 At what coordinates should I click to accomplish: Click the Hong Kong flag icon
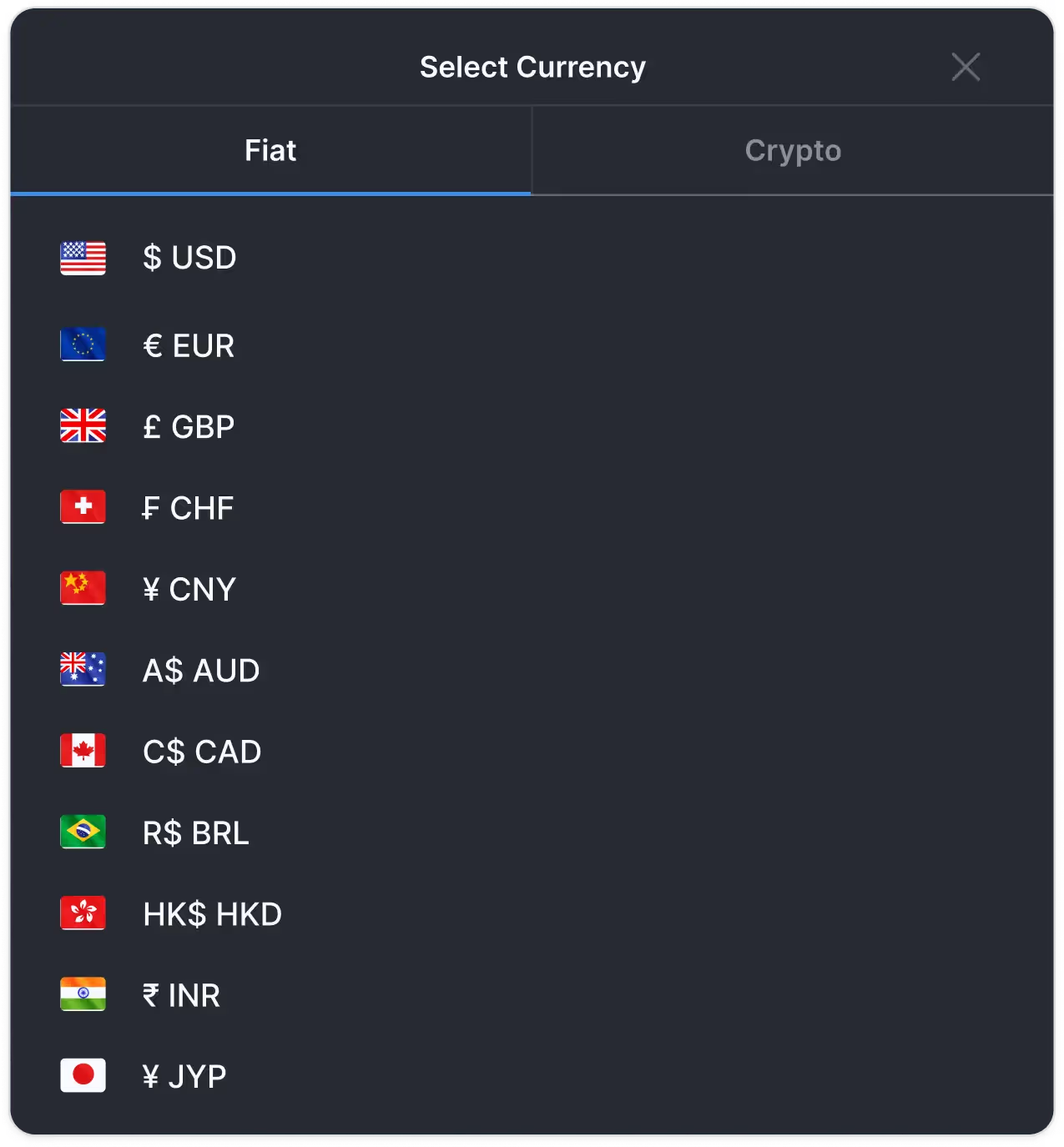coord(83,913)
